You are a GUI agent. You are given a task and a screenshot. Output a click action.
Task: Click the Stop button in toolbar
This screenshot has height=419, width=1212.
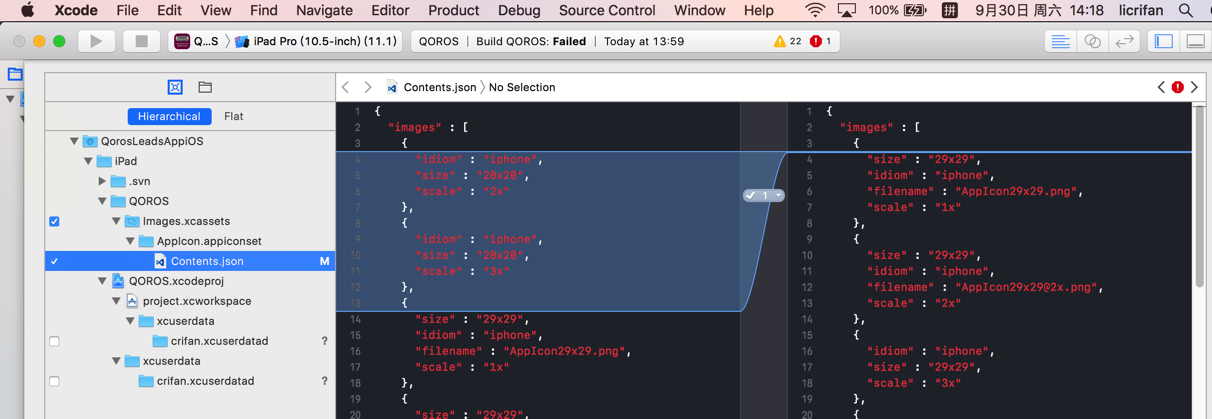click(141, 41)
